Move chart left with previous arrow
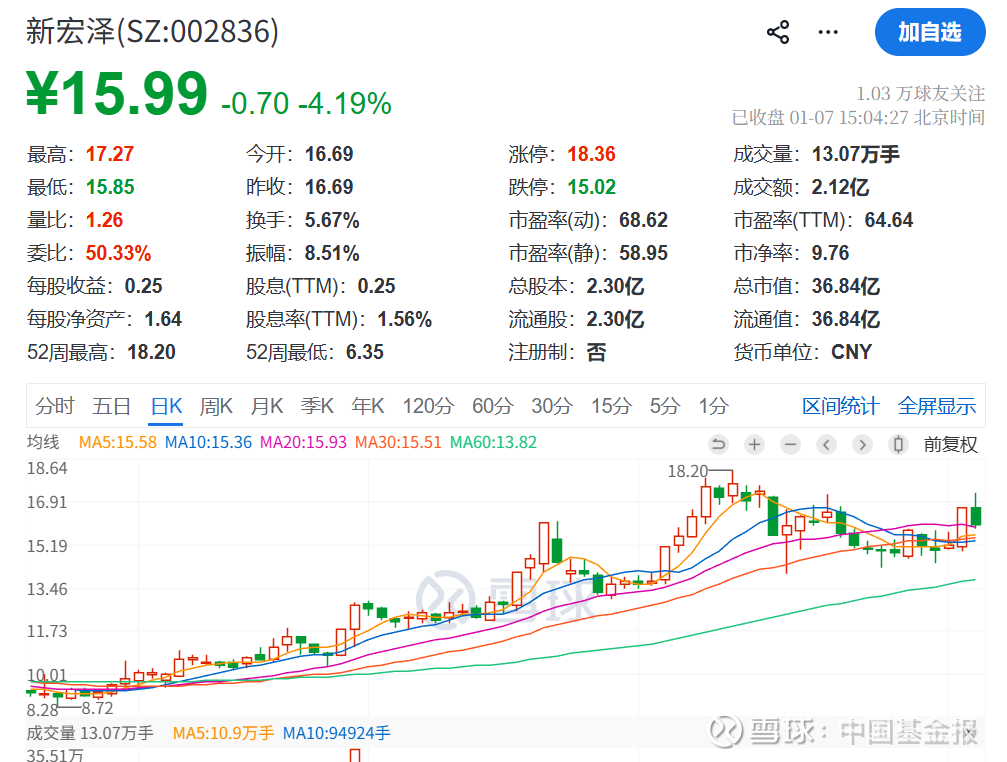 point(827,444)
